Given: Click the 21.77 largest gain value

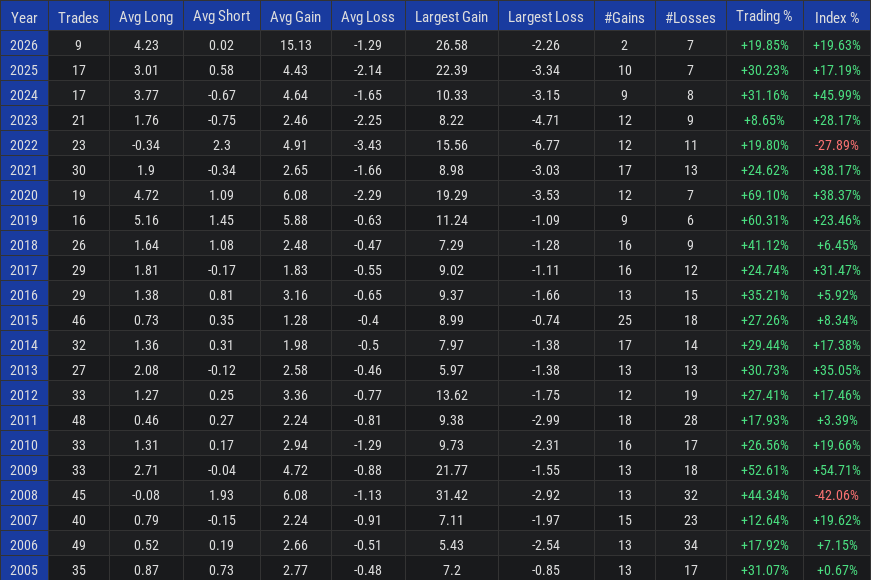Looking at the screenshot, I should (x=452, y=470).
